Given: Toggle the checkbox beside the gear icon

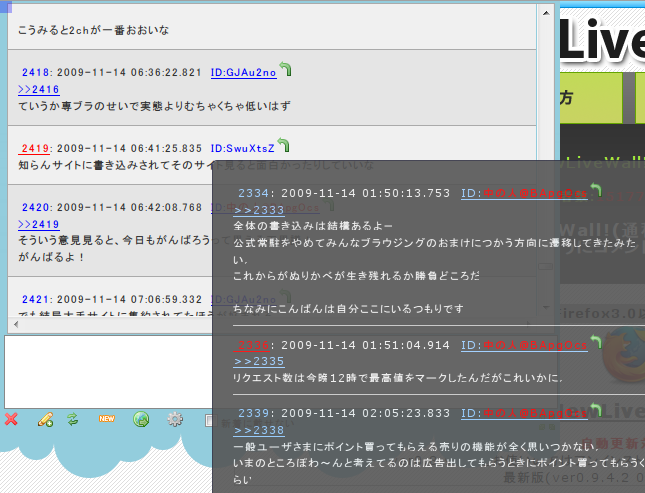Looking at the screenshot, I should coord(210,421).
